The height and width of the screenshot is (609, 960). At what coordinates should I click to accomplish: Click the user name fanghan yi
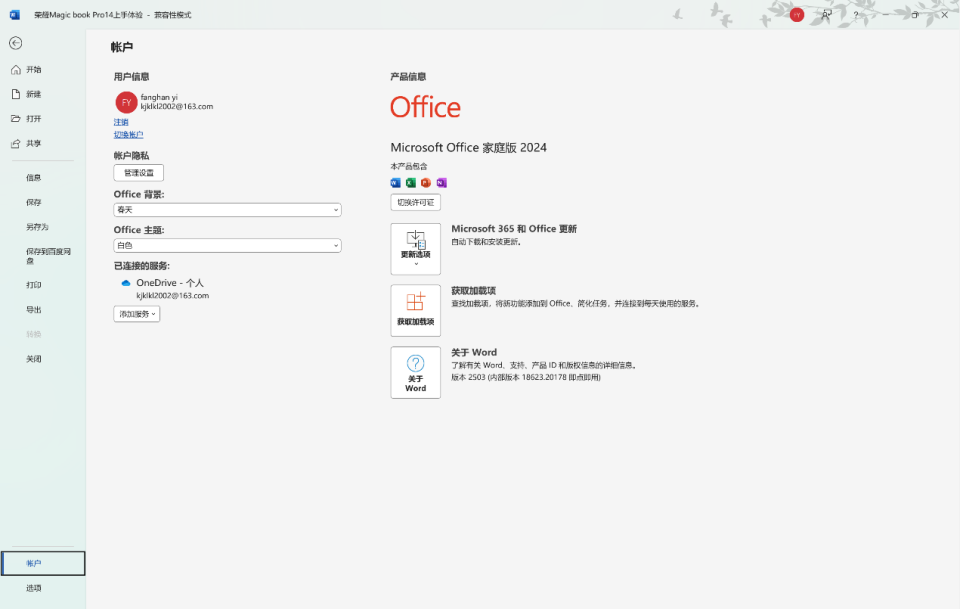pyautogui.click(x=159, y=97)
